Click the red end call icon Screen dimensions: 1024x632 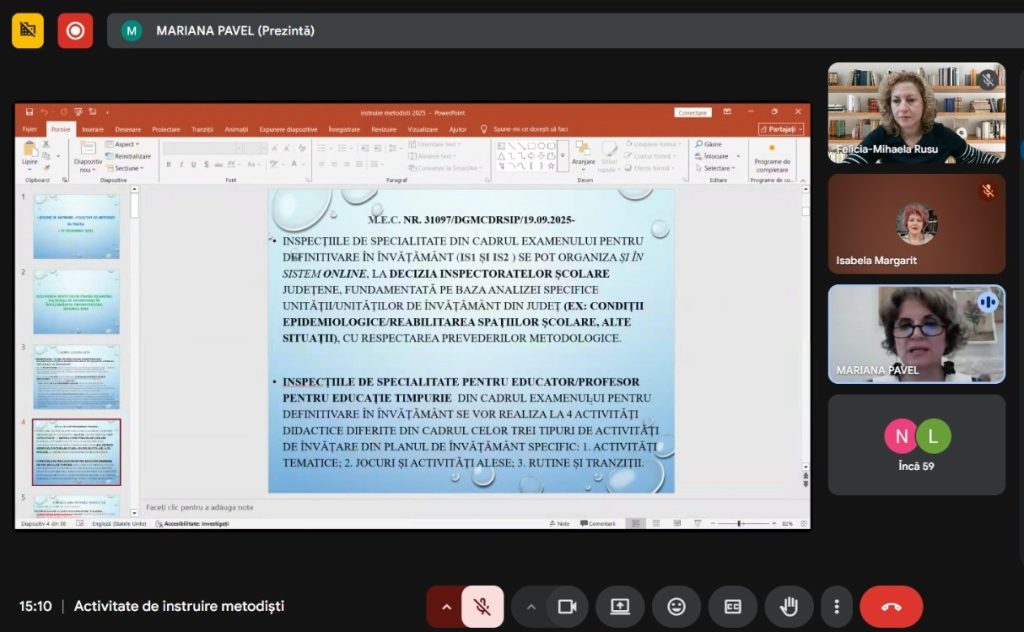[x=891, y=606]
